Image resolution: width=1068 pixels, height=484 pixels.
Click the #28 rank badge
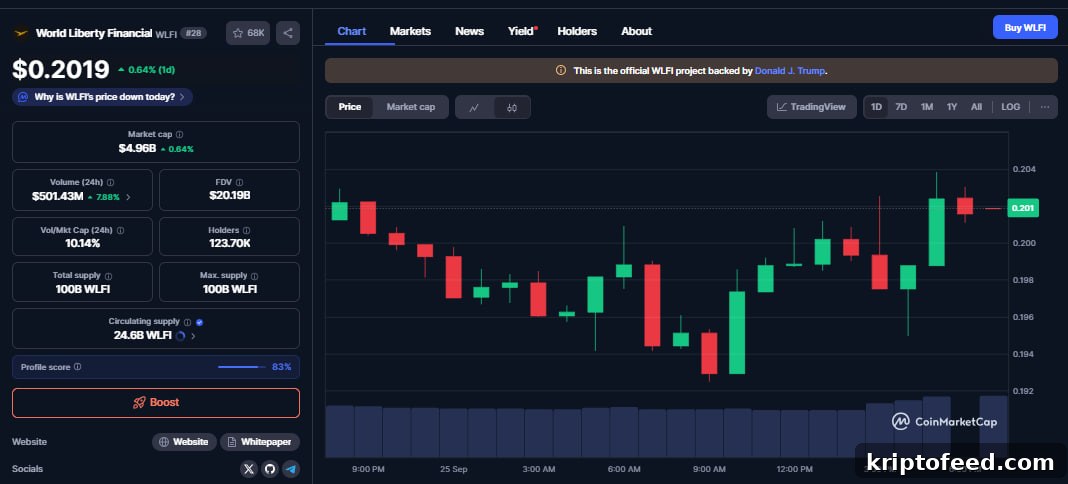pyautogui.click(x=193, y=33)
